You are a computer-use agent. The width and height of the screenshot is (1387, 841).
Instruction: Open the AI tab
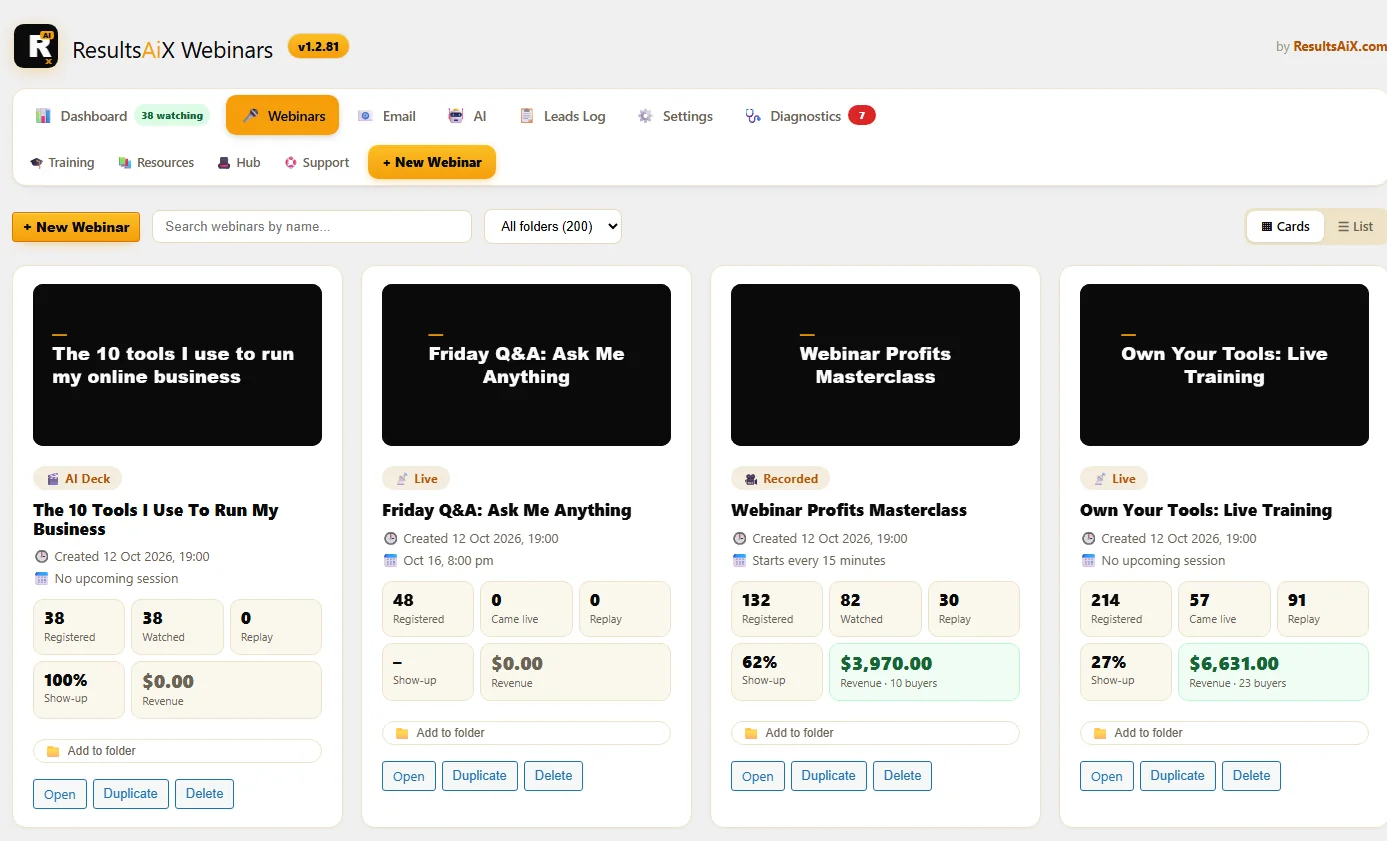click(467, 116)
